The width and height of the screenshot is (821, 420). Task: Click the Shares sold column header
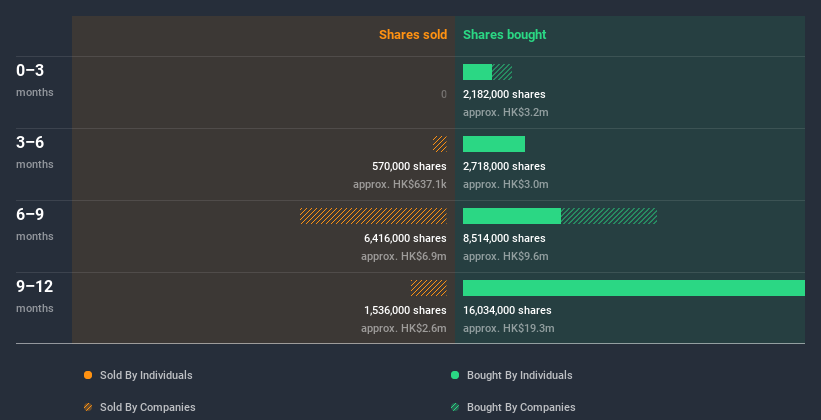point(413,35)
